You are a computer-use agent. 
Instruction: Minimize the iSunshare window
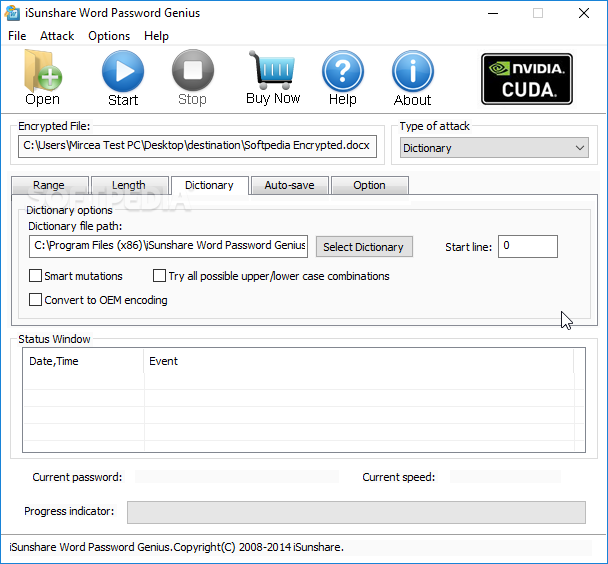click(493, 13)
